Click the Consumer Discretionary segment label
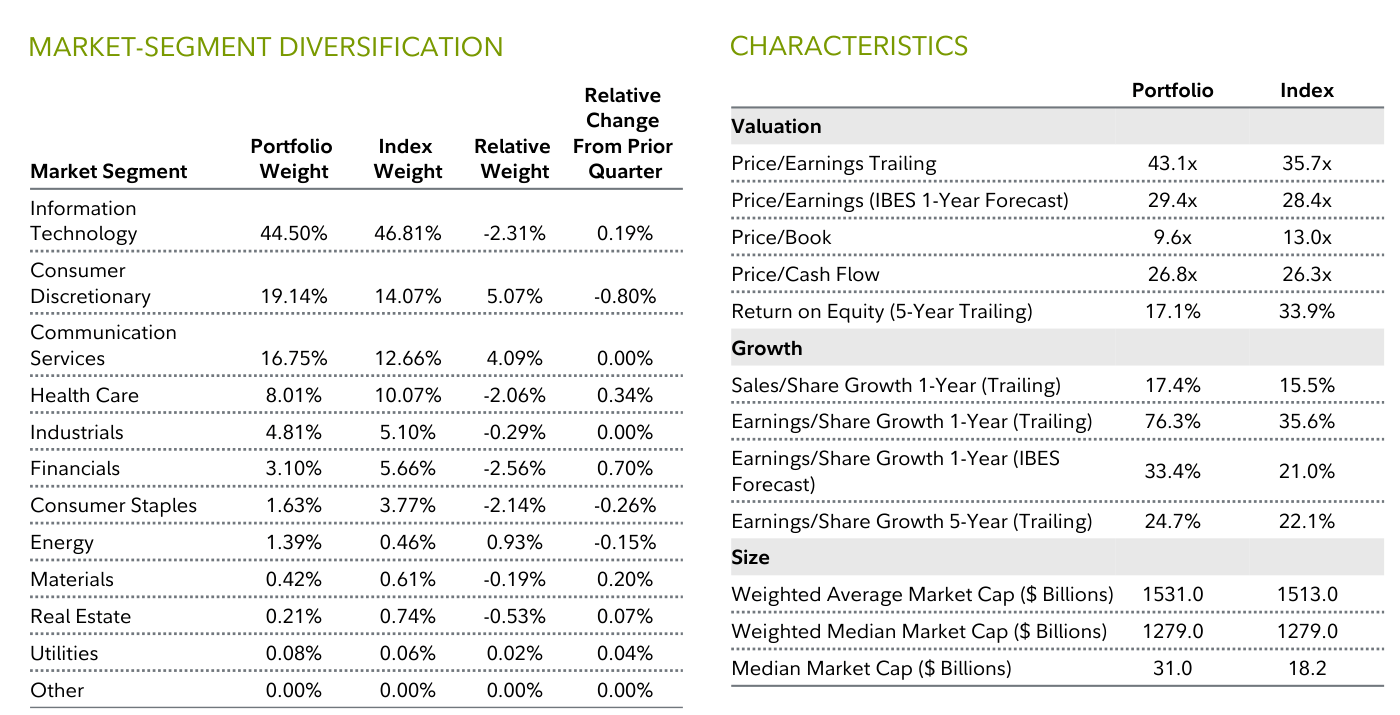 (90, 283)
